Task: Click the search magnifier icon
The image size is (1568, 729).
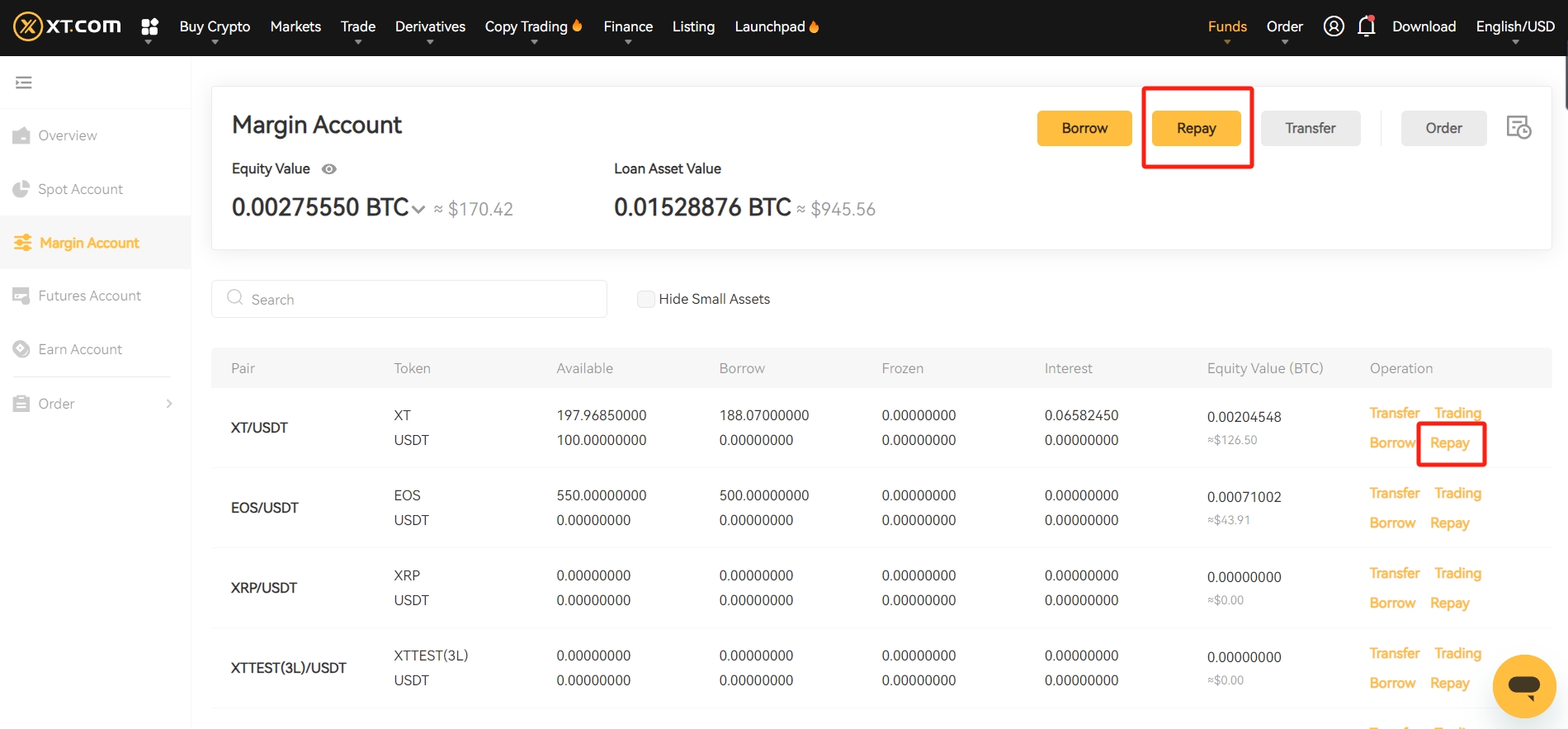Action: pyautogui.click(x=235, y=297)
